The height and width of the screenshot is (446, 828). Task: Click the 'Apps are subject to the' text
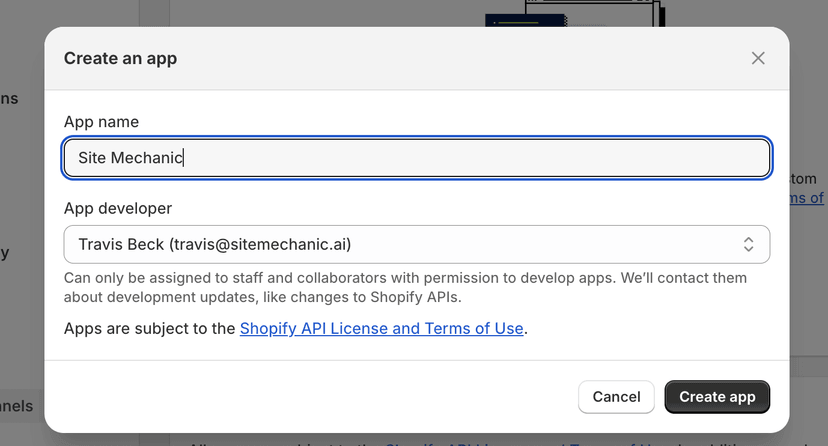coord(149,328)
